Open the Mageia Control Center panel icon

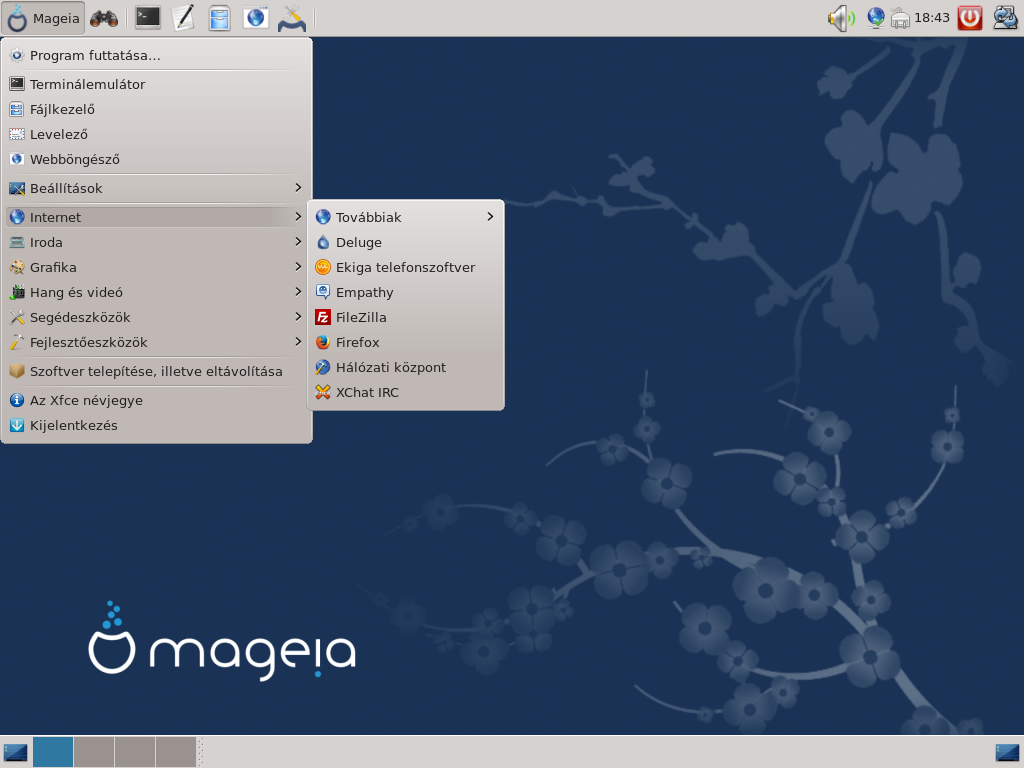292,18
